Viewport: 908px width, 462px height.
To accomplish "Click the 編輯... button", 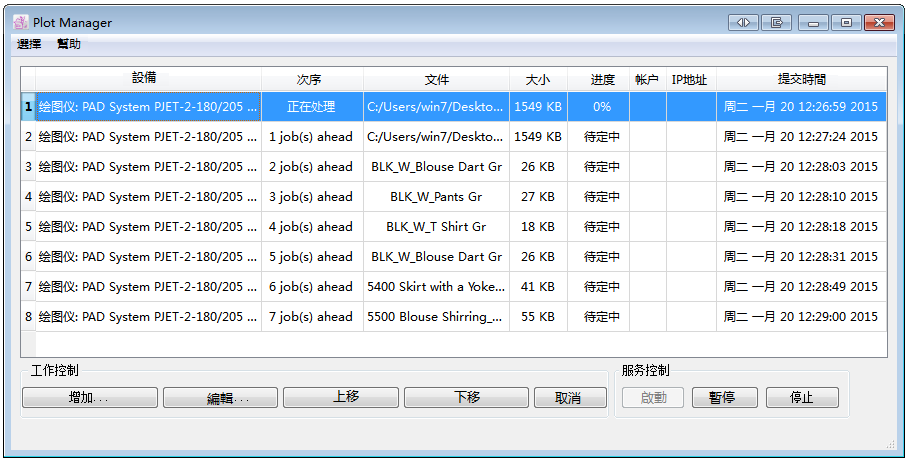I will [x=220, y=398].
